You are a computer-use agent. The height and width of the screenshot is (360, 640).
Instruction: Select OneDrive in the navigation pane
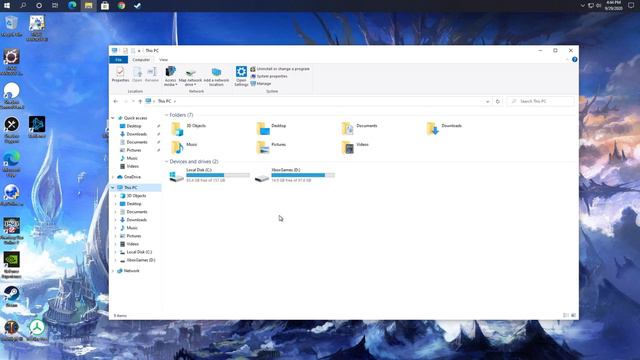(x=132, y=177)
